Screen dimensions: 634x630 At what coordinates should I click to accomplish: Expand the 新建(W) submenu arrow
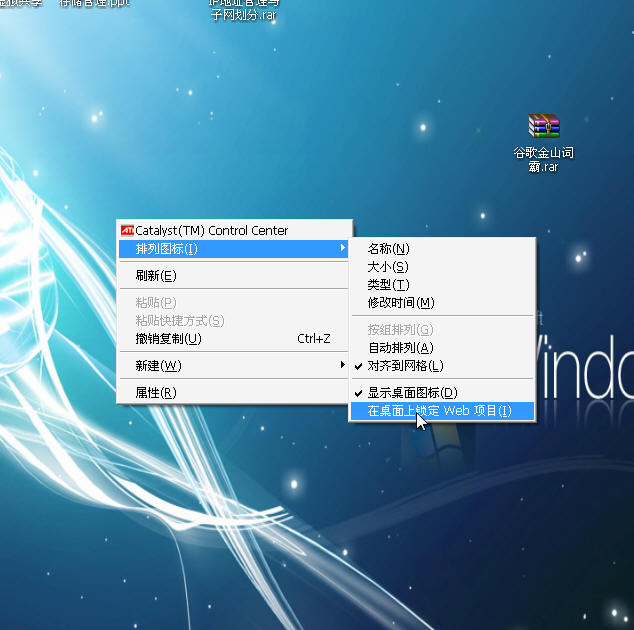point(342,365)
